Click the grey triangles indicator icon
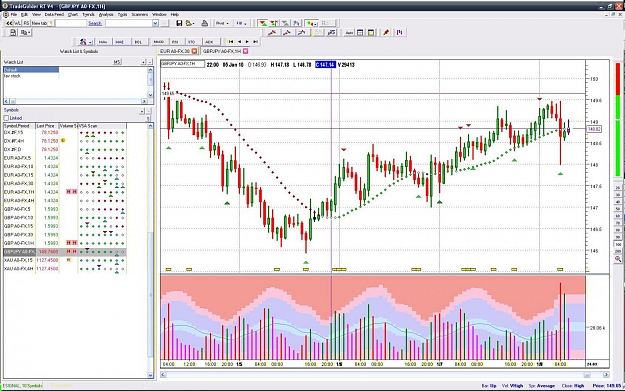 coord(285,23)
